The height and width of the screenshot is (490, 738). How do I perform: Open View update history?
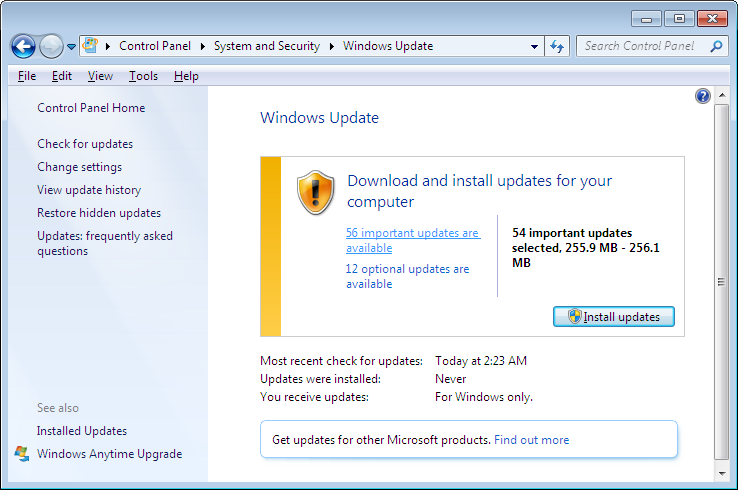coord(89,190)
